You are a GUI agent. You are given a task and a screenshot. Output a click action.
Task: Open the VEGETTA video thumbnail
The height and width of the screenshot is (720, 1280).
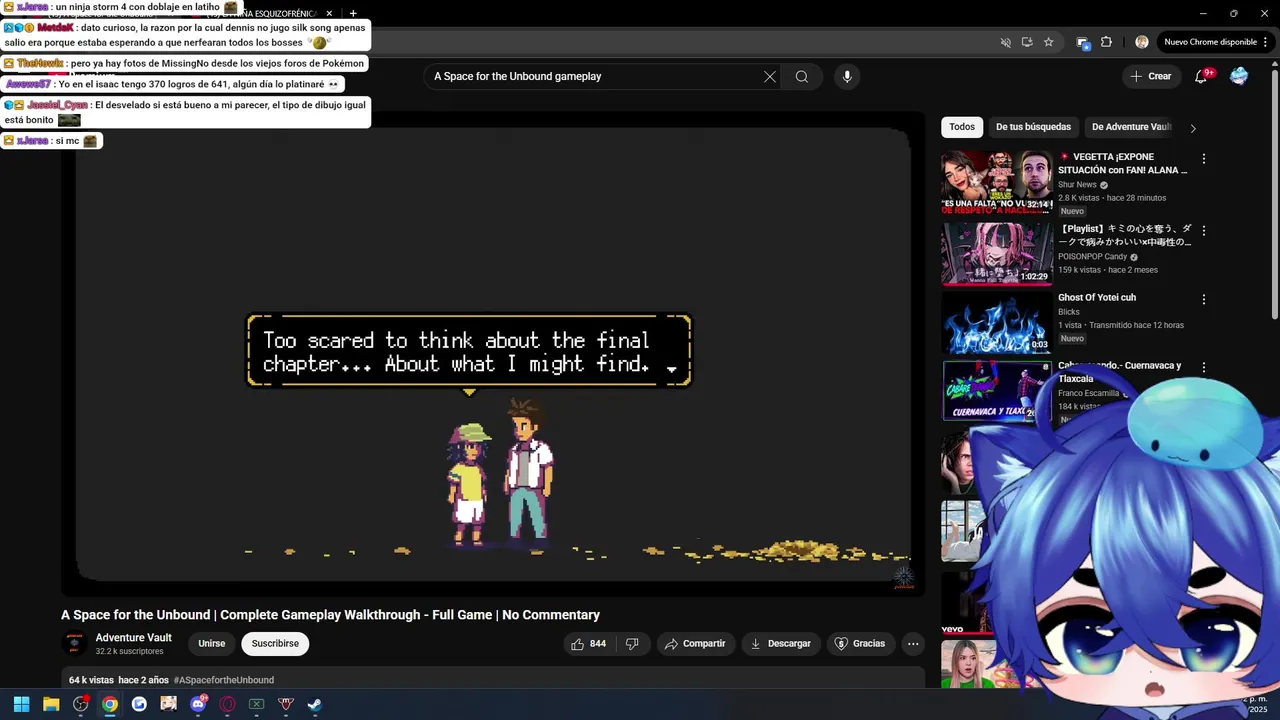pos(997,182)
